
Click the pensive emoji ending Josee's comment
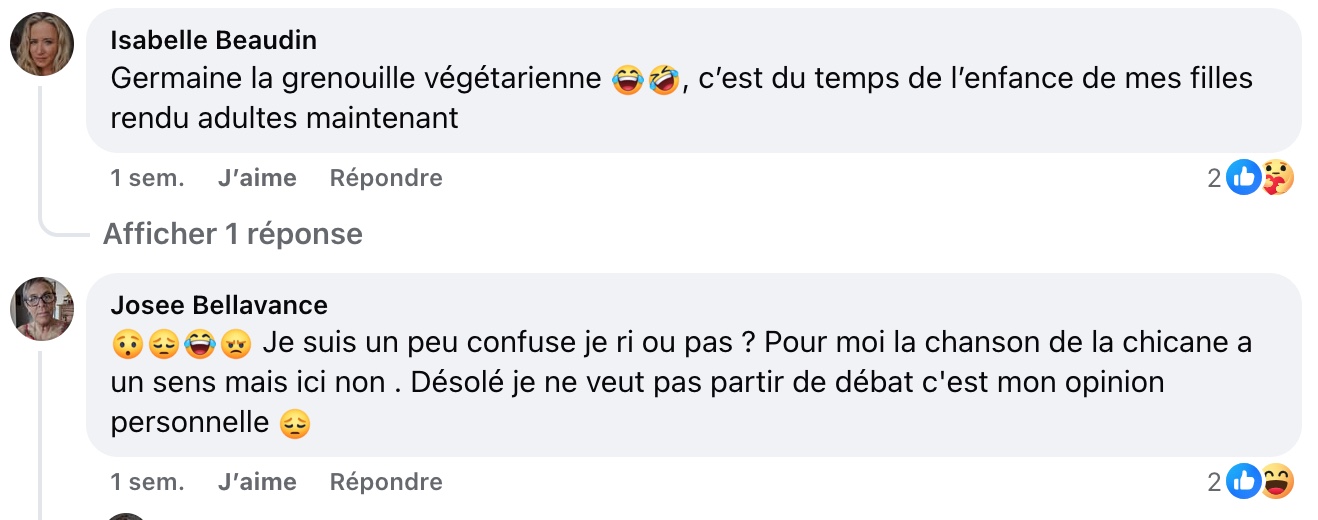(294, 423)
